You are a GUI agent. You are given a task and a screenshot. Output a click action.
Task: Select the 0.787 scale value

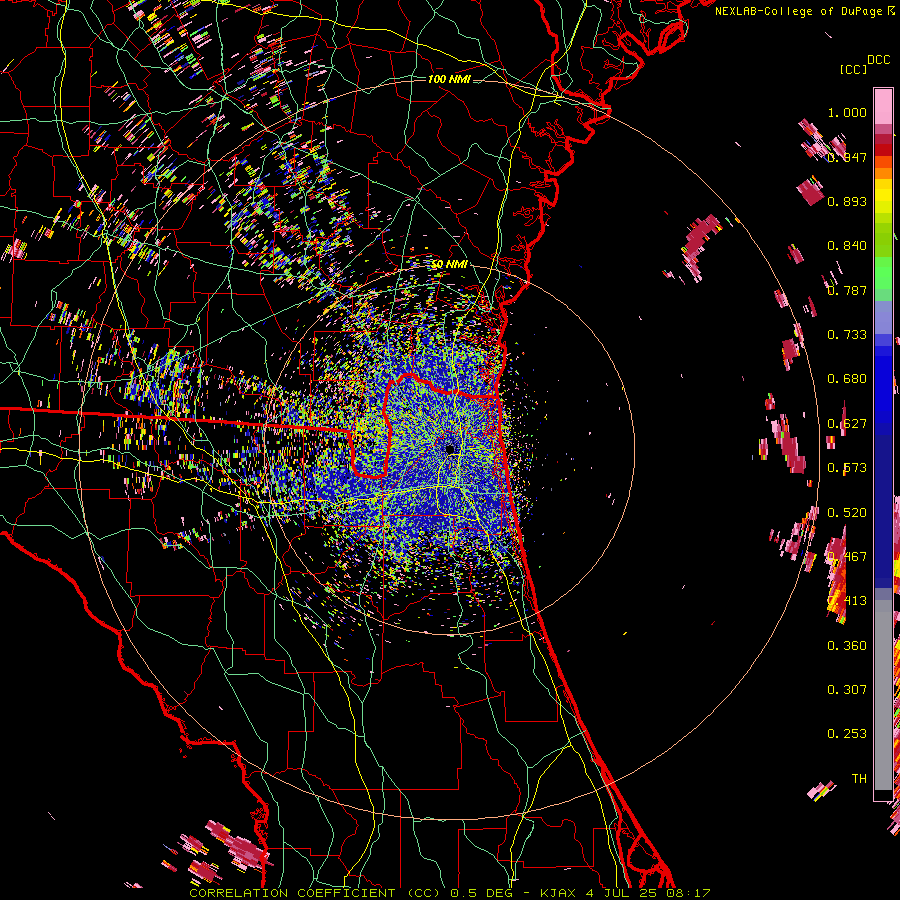tap(847, 290)
